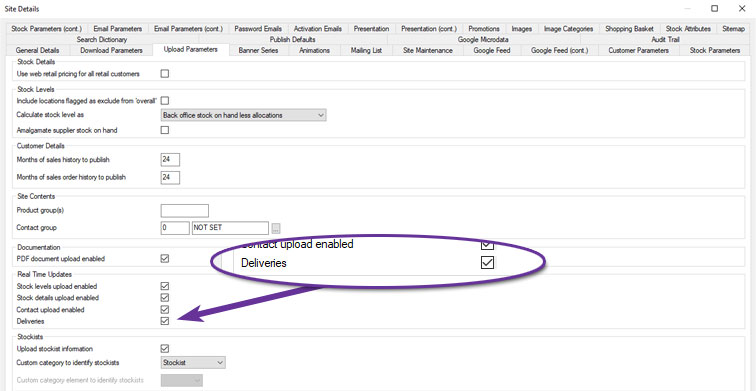Switch to the Site Maintenance tab
The image size is (756, 391).
point(428,50)
